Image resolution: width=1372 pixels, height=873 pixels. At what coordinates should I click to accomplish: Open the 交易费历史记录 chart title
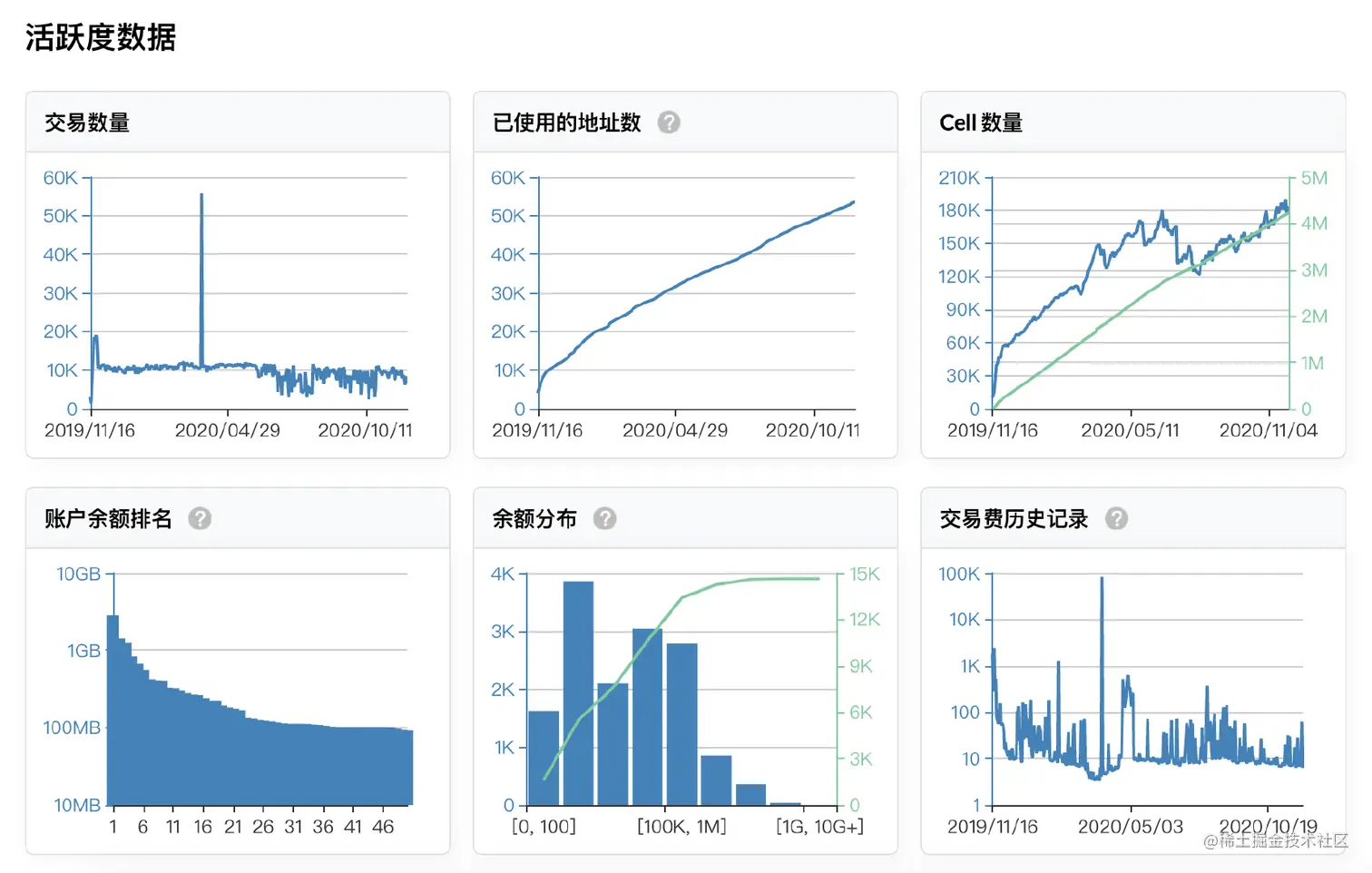pos(1014,518)
